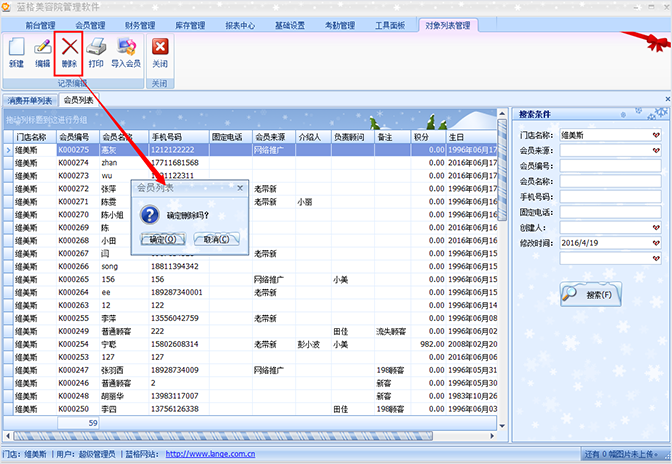
Task: Confirm deletion with 确定(O) button
Action: 162,240
